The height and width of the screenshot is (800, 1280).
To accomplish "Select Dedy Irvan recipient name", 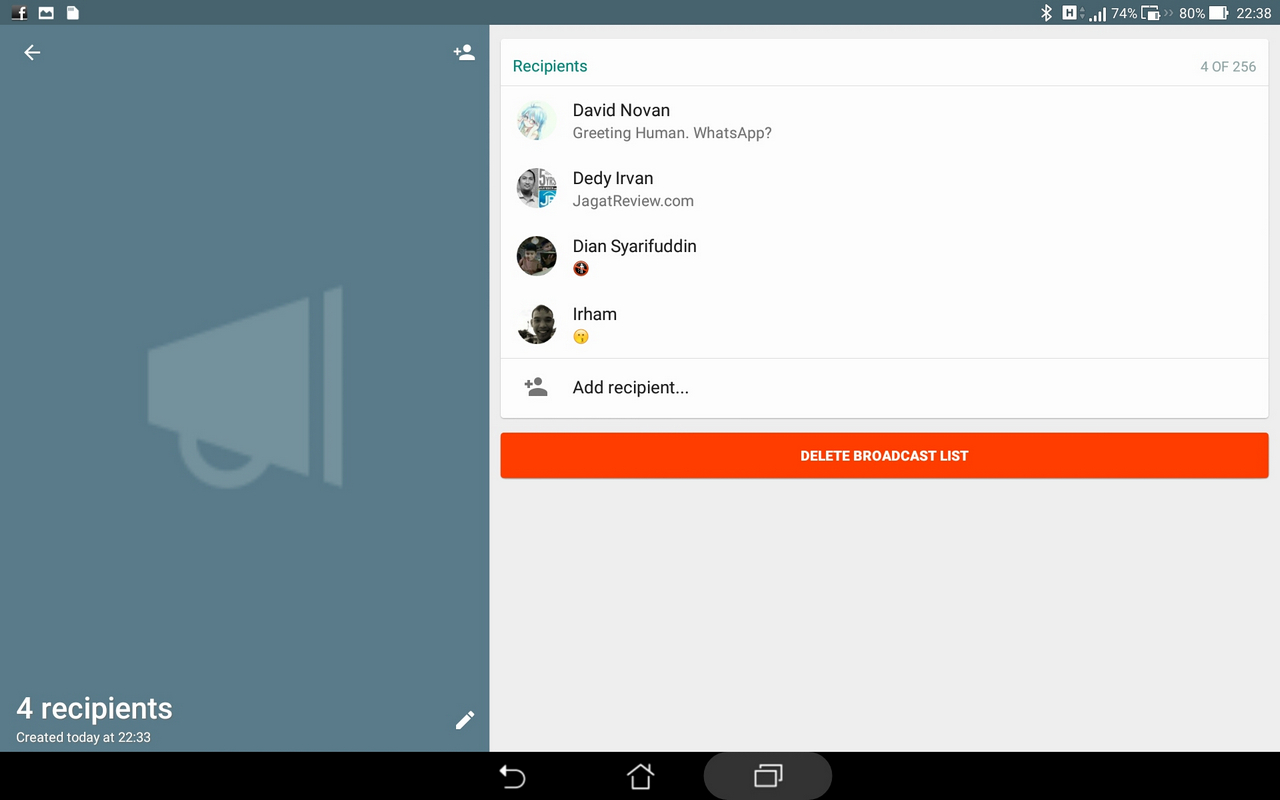I will (613, 178).
